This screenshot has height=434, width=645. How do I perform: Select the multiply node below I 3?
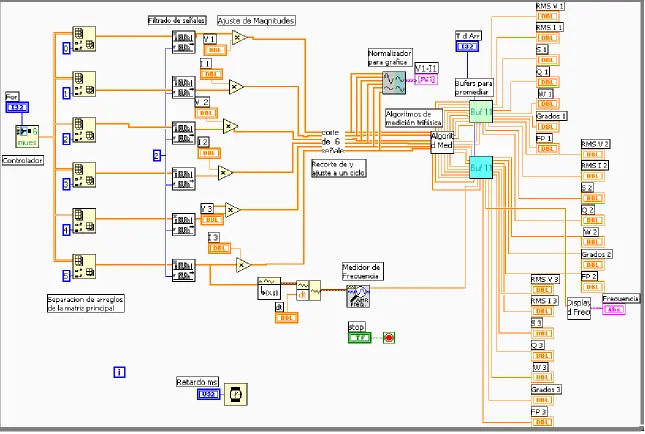tap(244, 265)
